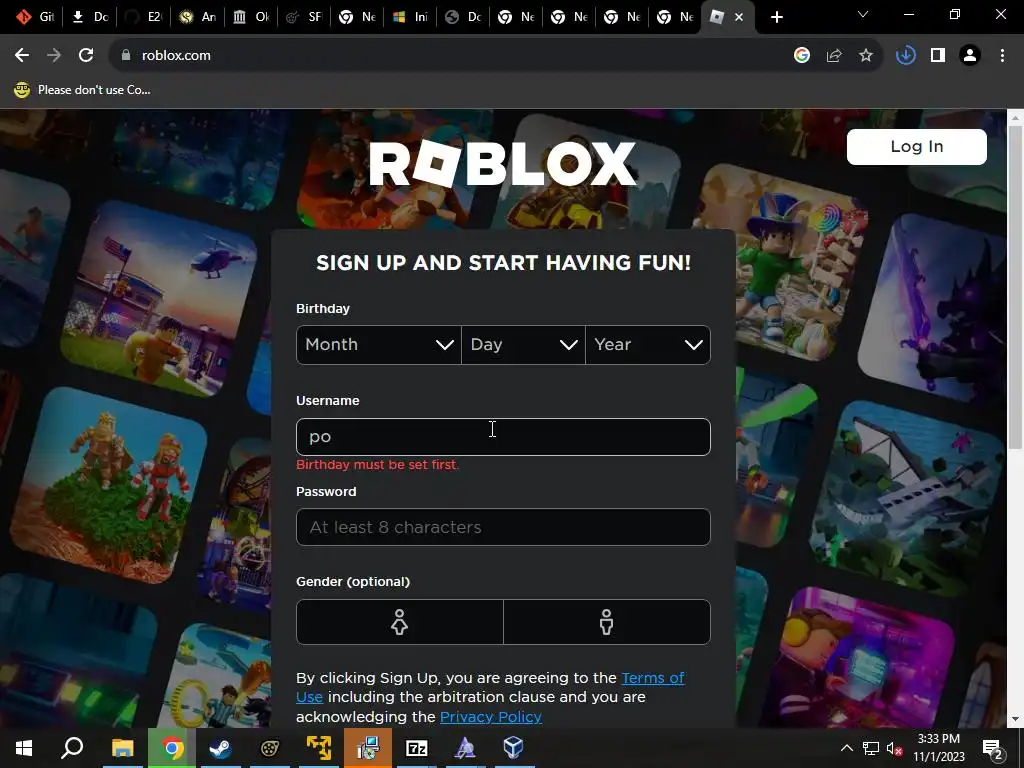This screenshot has width=1024, height=768.
Task: Bookmark this page with the star icon
Action: point(866,56)
